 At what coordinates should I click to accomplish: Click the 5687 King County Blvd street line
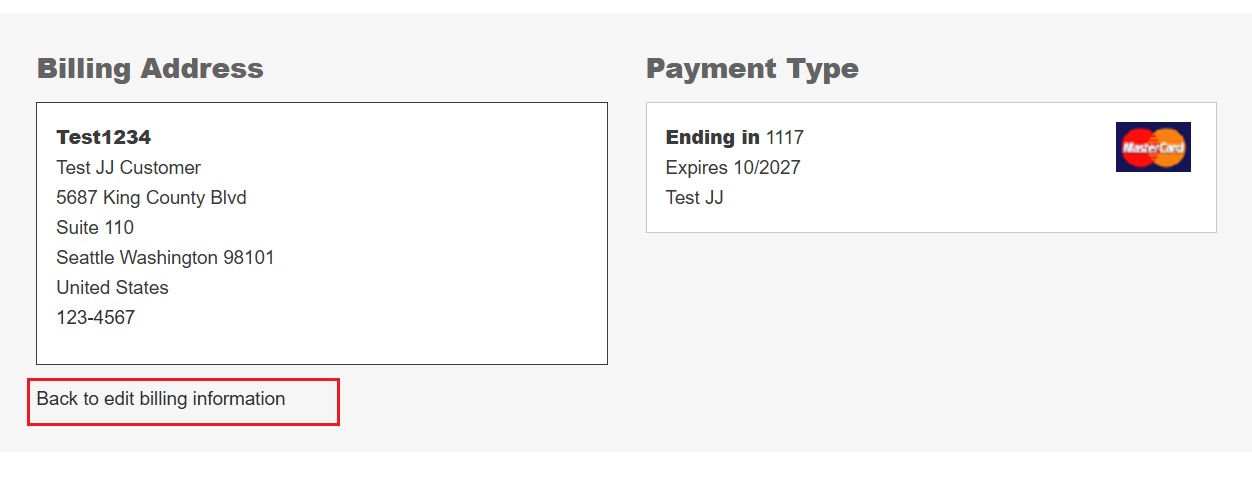pos(151,198)
